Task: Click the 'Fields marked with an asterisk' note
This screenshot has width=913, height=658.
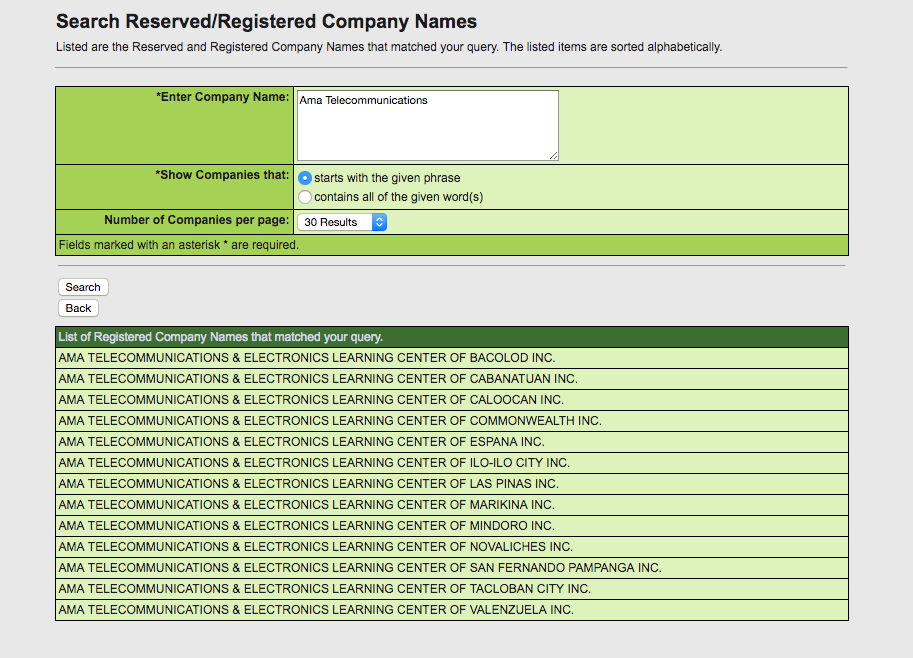Action: pyautogui.click(x=179, y=245)
